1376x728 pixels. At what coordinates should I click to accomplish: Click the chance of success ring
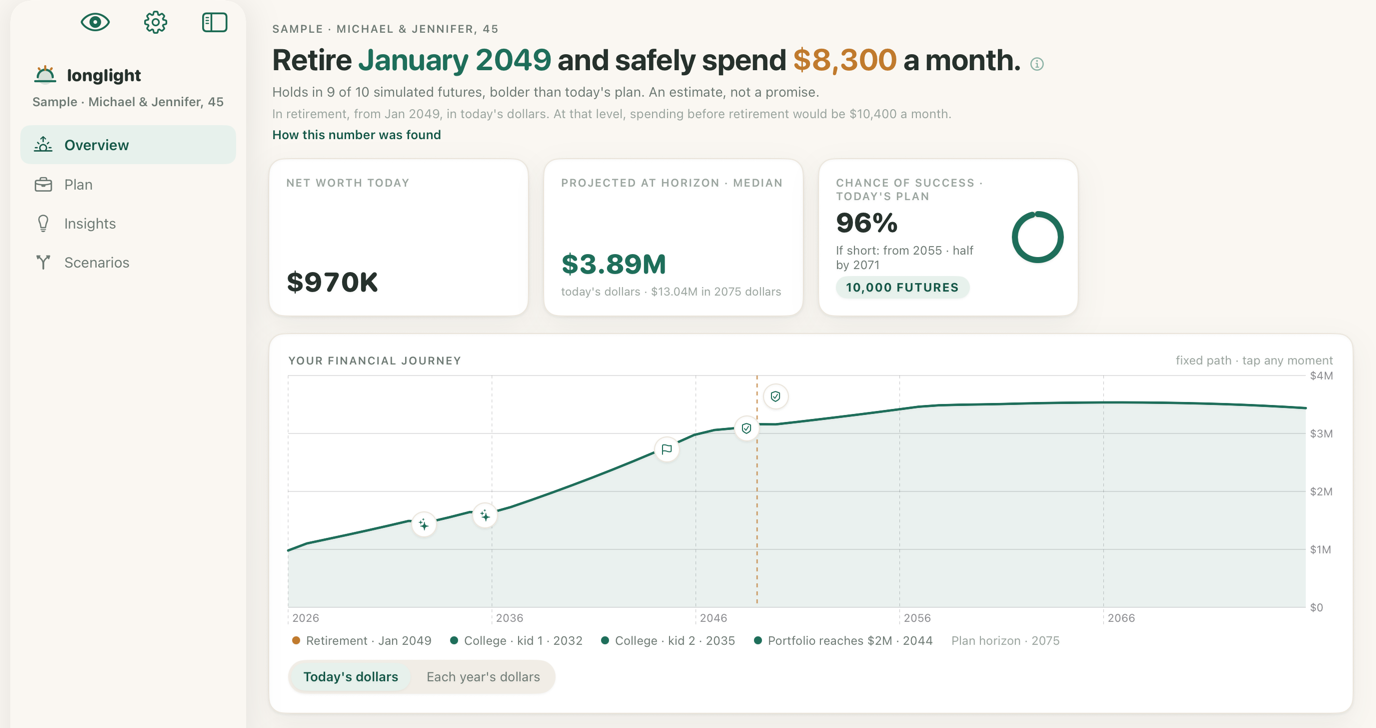1037,237
